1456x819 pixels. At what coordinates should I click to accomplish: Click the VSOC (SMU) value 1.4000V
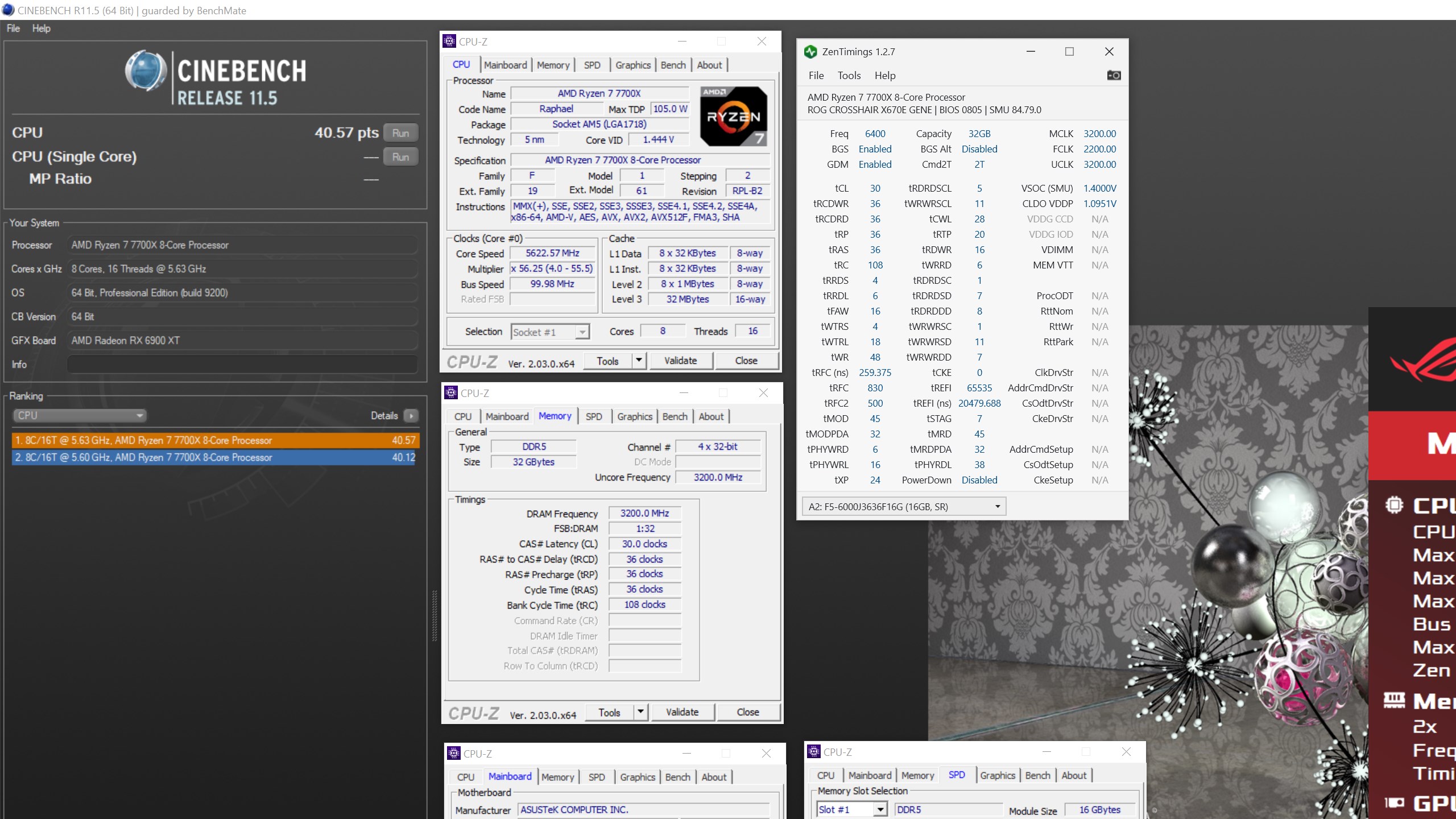[x=1099, y=188]
